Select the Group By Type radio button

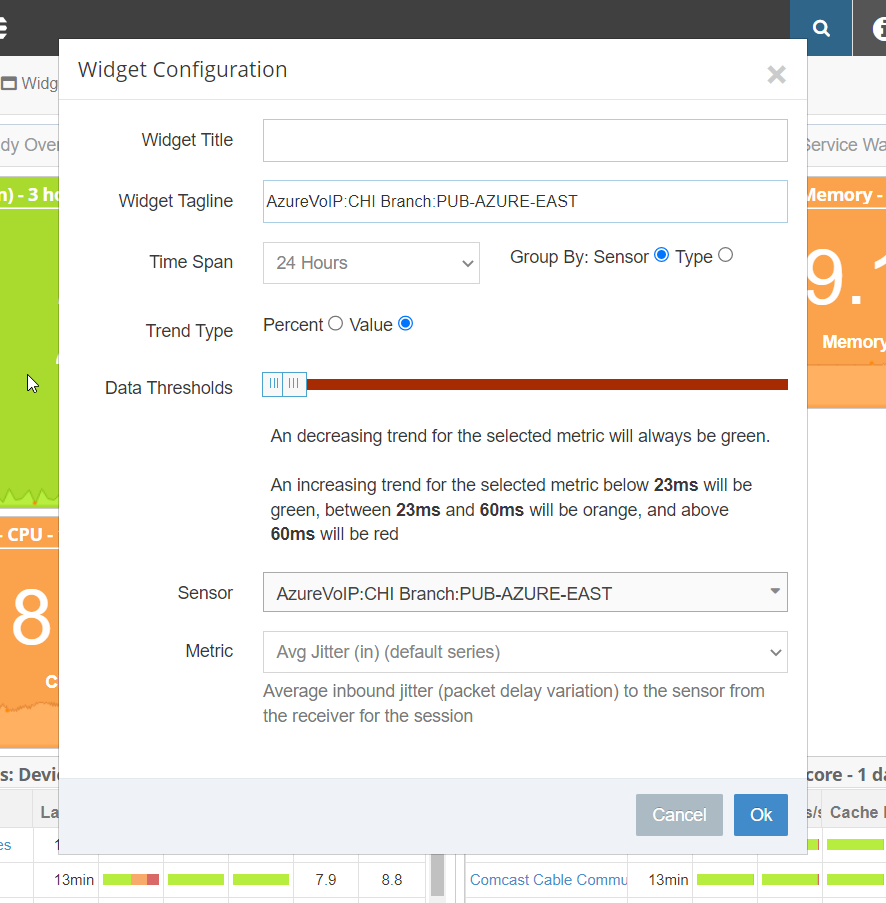point(726,255)
